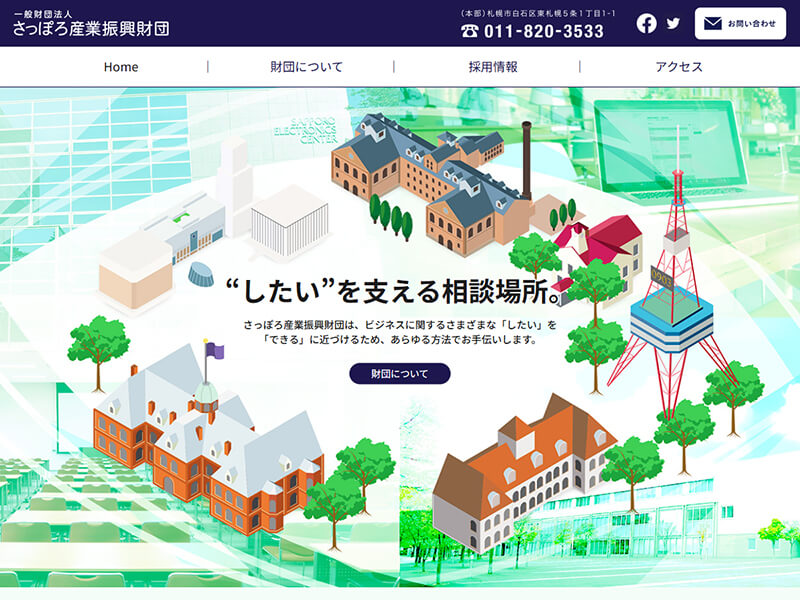Select the Home navigation item
Screen dimensions: 800x600
point(121,67)
